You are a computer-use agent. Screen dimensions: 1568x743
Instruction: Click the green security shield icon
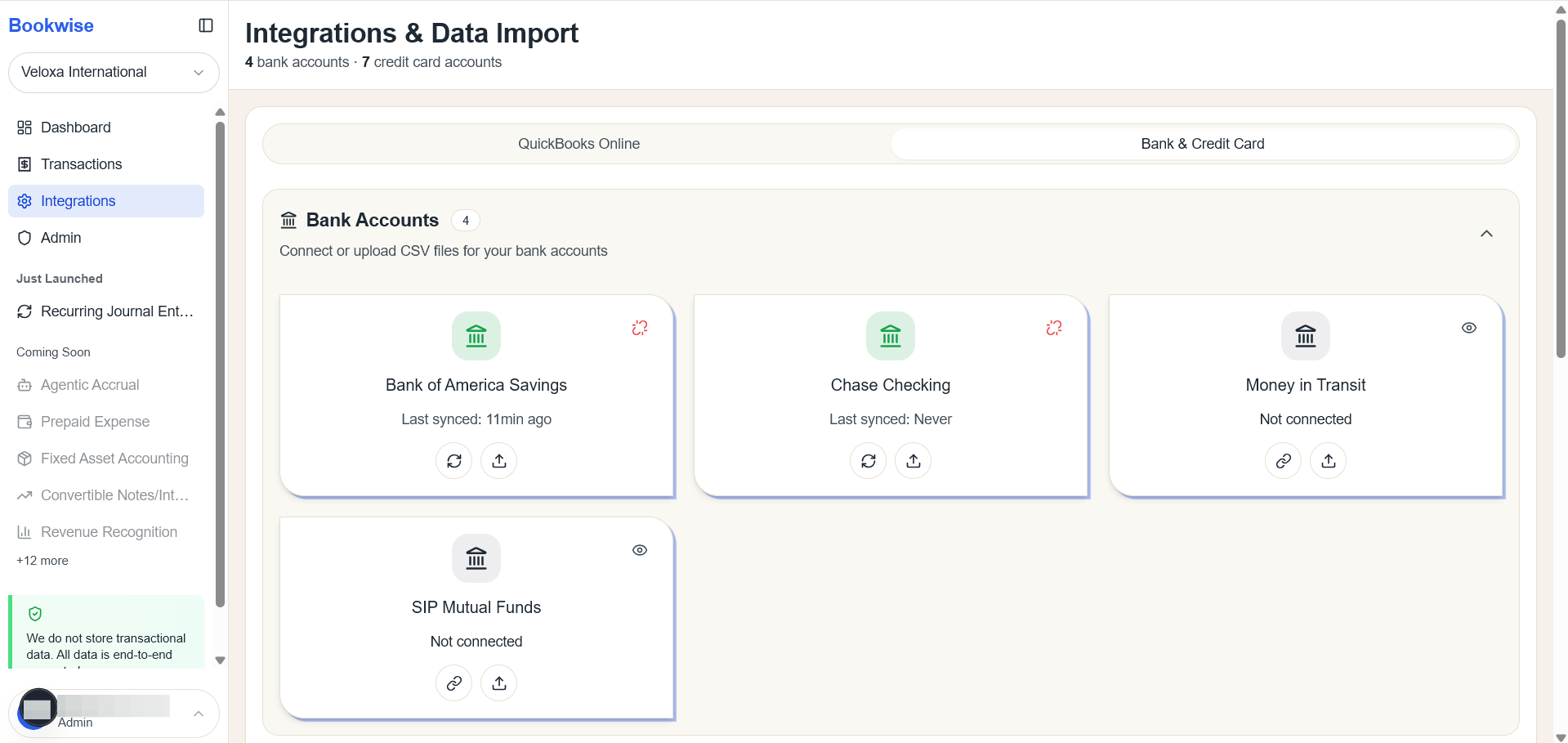click(35, 614)
